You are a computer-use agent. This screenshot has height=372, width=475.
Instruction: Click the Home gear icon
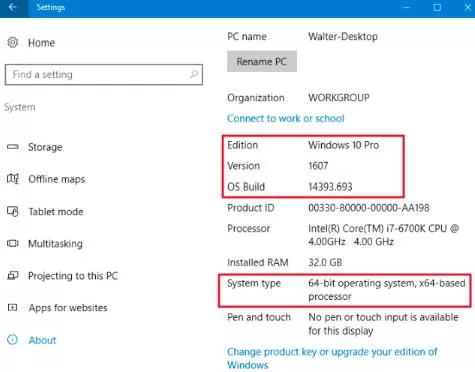point(13,42)
